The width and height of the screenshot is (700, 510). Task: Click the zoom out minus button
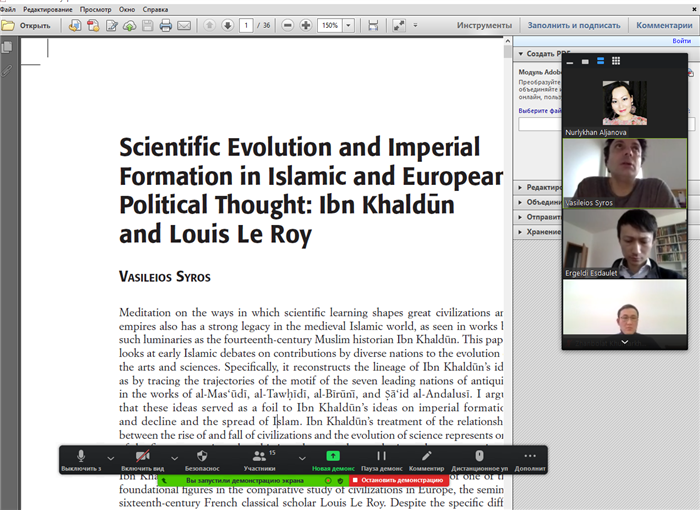pyautogui.click(x=287, y=25)
